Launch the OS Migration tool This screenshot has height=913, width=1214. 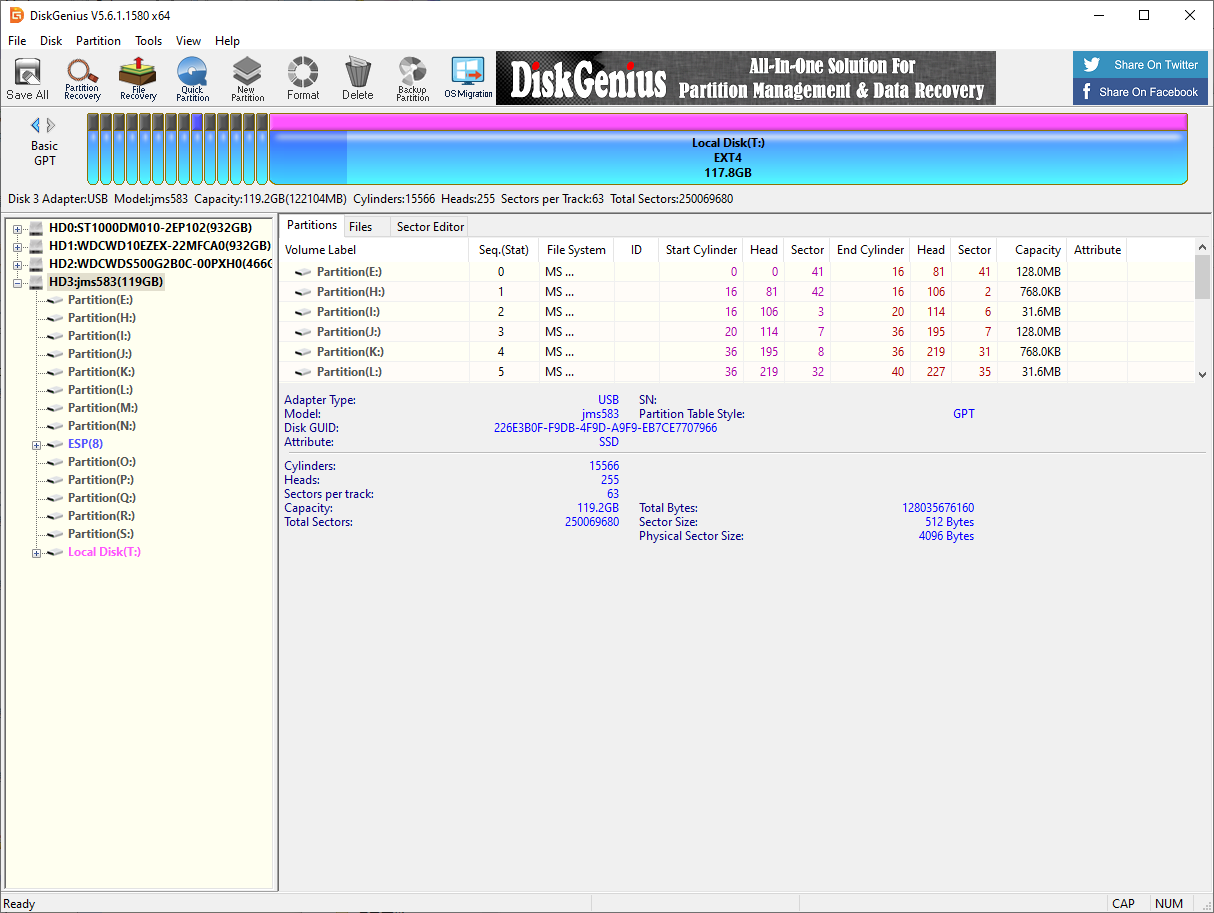(x=468, y=78)
